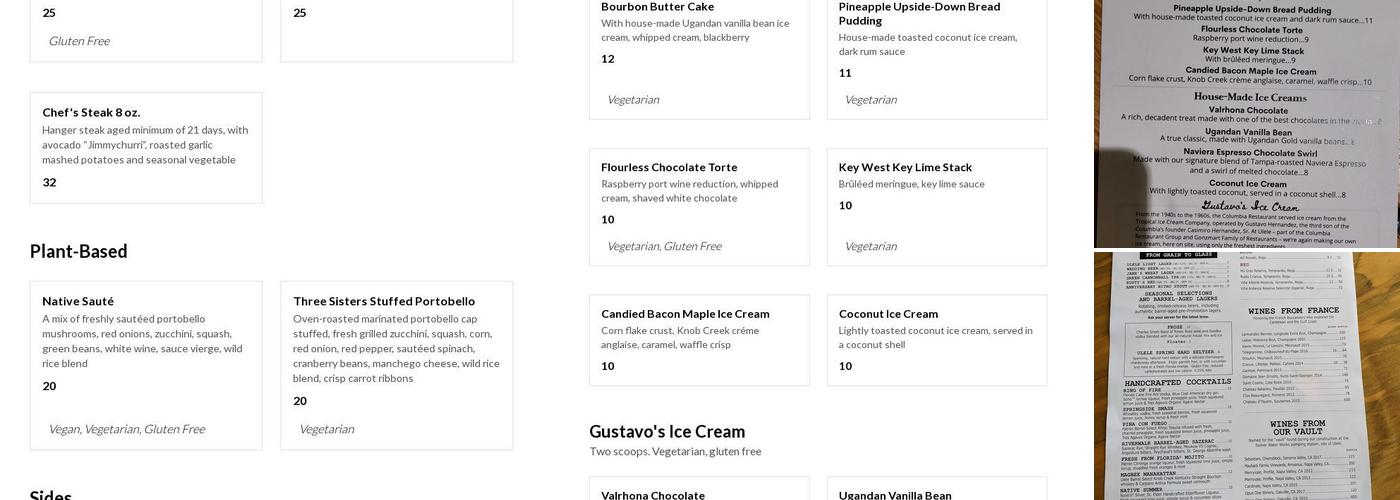Viewport: 1400px width, 500px height.
Task: Click the Coconut Ice Cream item
Action: click(889, 314)
